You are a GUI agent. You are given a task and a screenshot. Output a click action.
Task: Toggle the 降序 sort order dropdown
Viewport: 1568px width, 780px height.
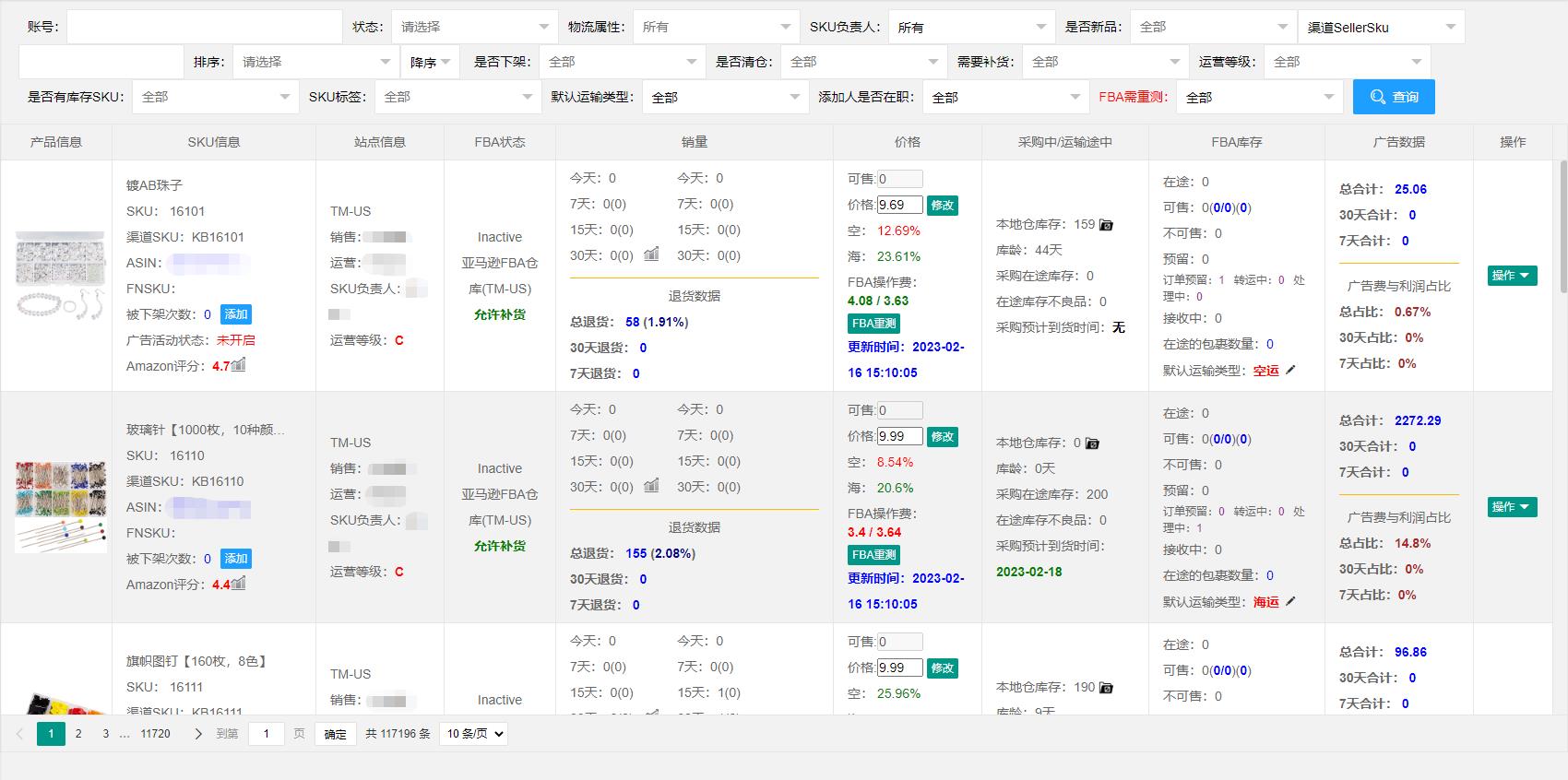click(x=431, y=62)
